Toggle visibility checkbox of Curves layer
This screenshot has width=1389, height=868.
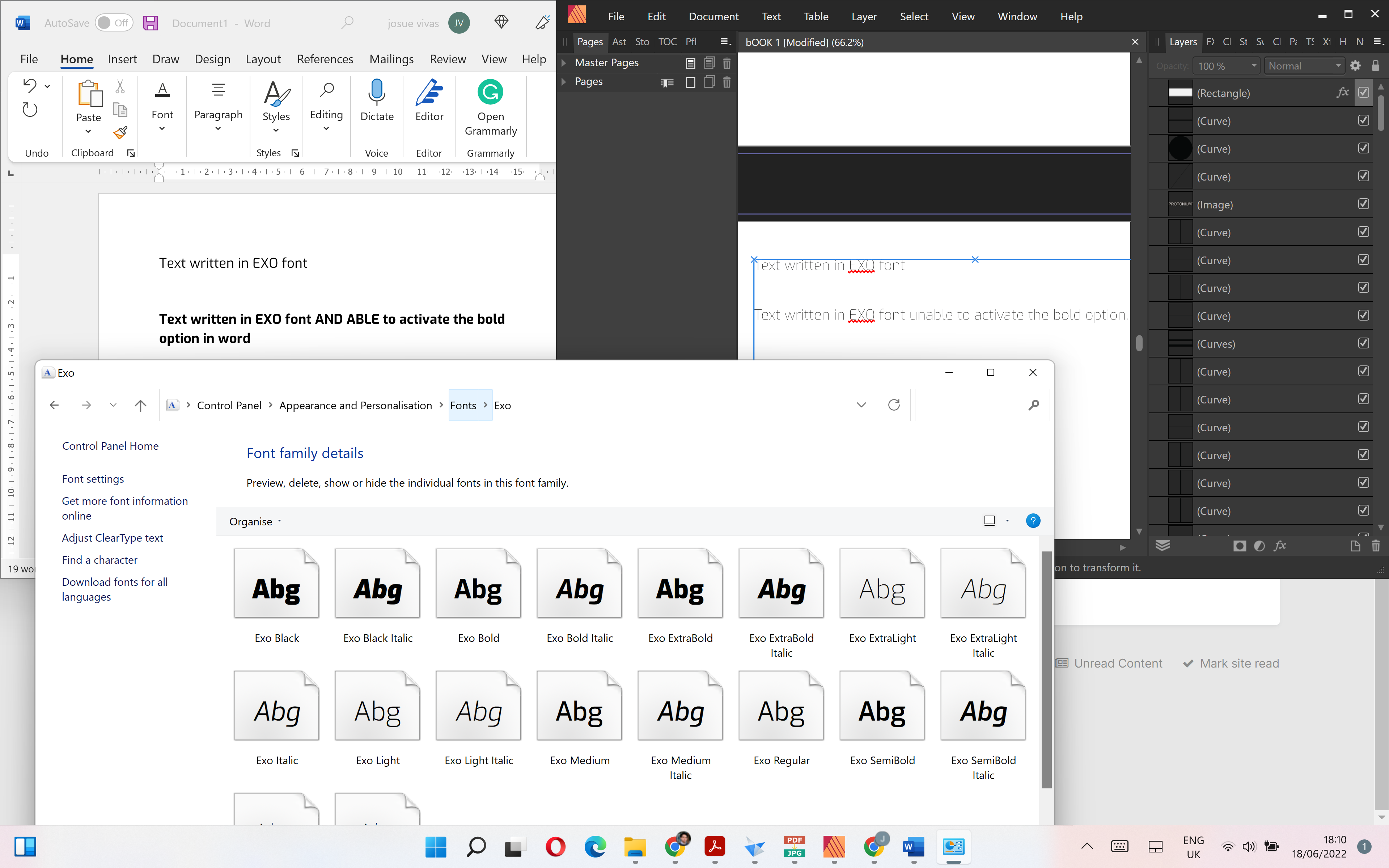tap(1364, 343)
